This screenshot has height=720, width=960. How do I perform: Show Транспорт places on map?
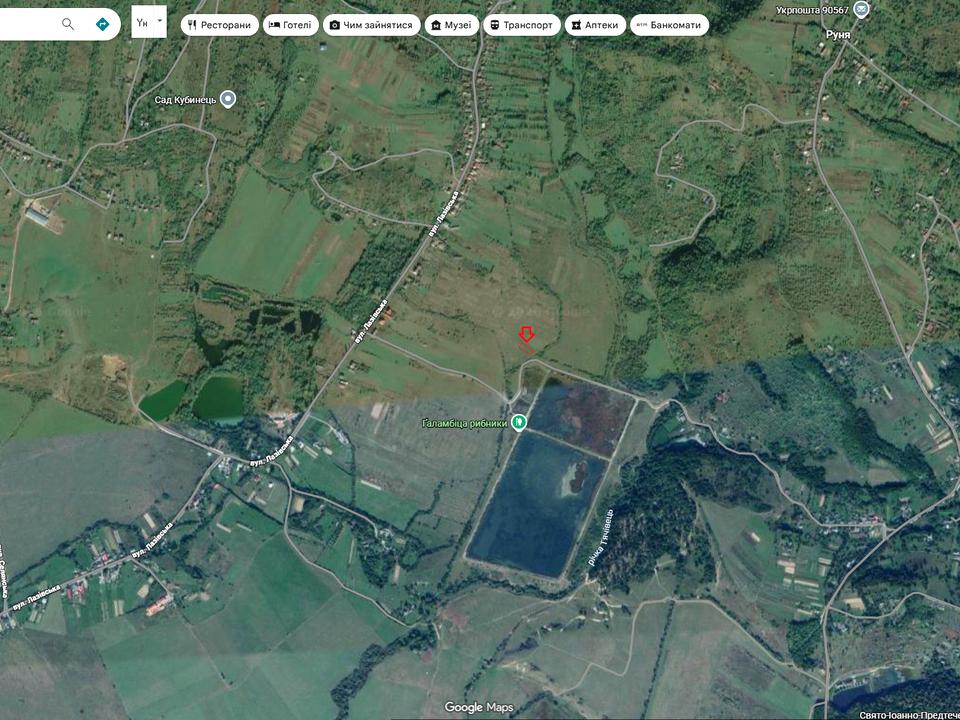pyautogui.click(x=521, y=25)
